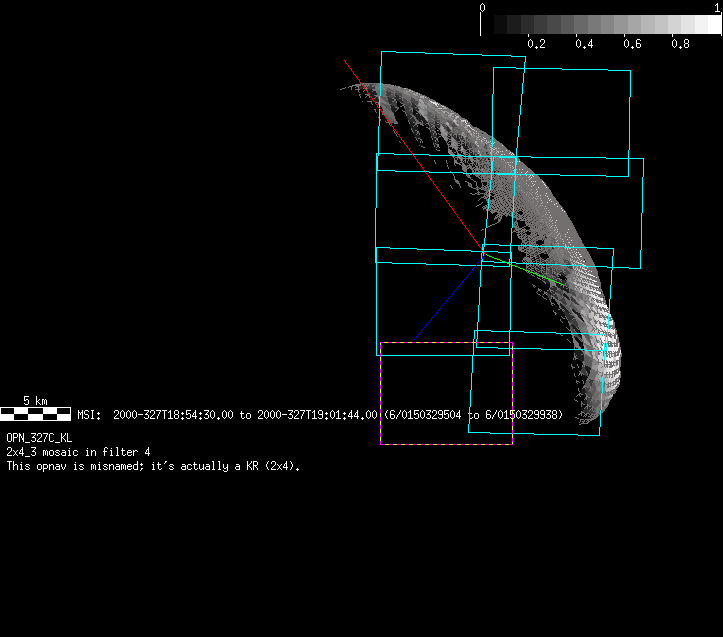Click the 'This opnav is misnamed' note
The image size is (723, 637).
point(153,466)
